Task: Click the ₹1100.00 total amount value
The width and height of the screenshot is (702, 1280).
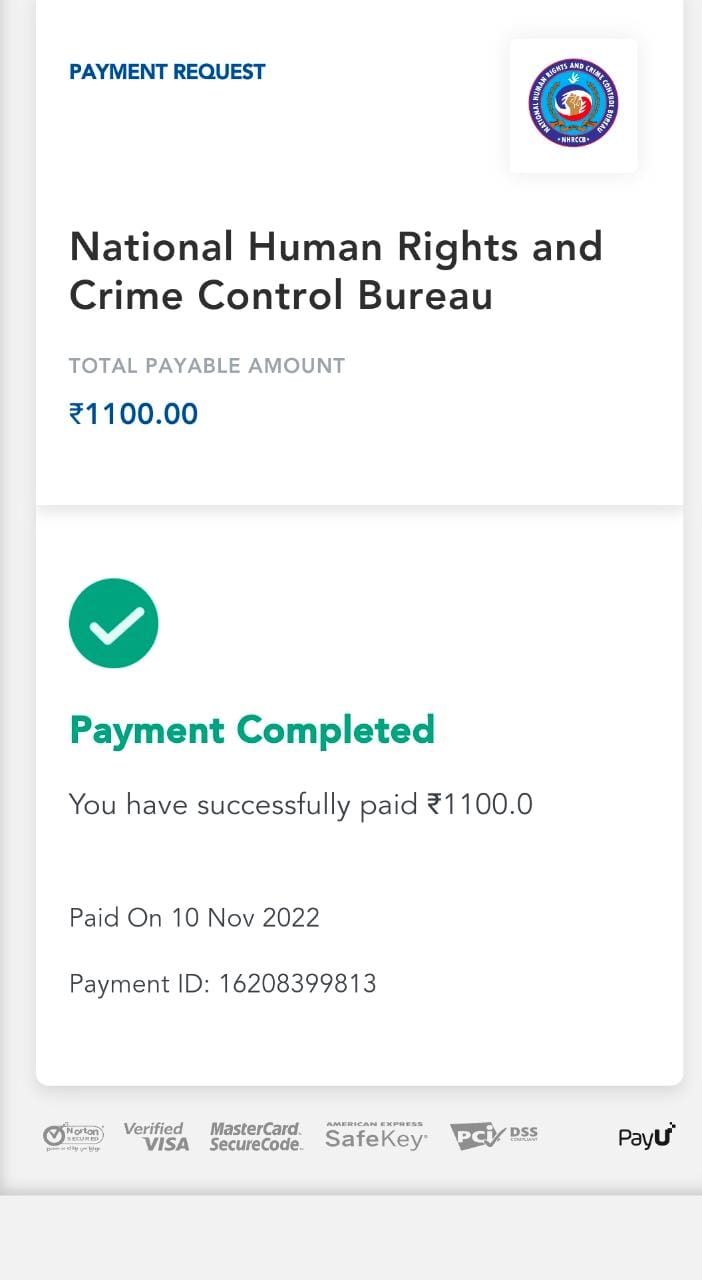Action: point(133,414)
